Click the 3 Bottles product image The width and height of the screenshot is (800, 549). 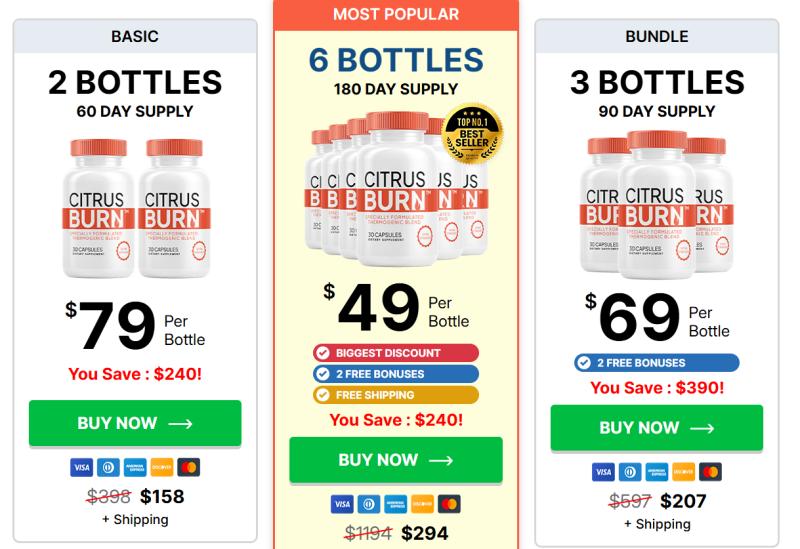[656, 205]
